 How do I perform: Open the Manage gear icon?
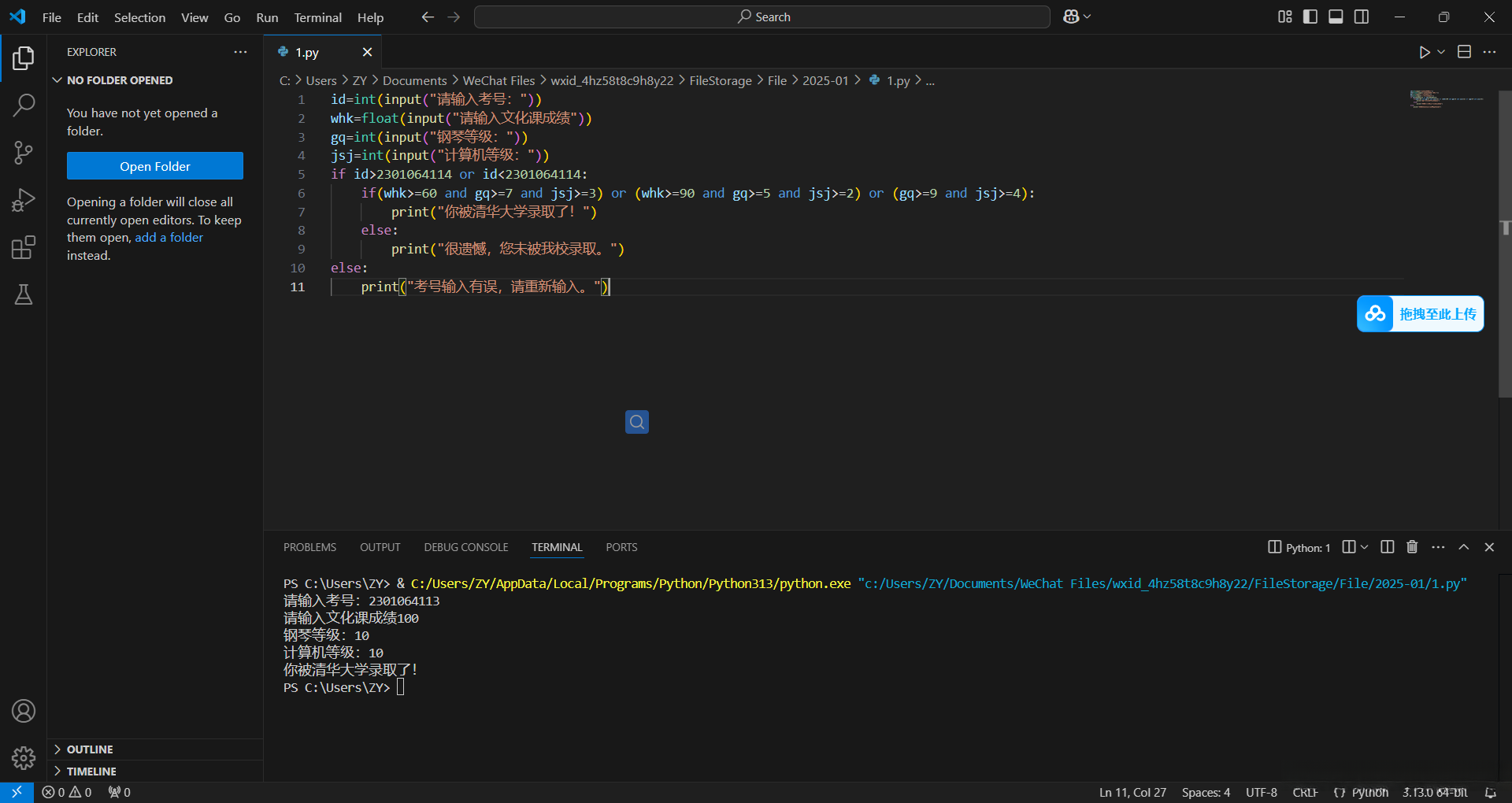pyautogui.click(x=24, y=758)
